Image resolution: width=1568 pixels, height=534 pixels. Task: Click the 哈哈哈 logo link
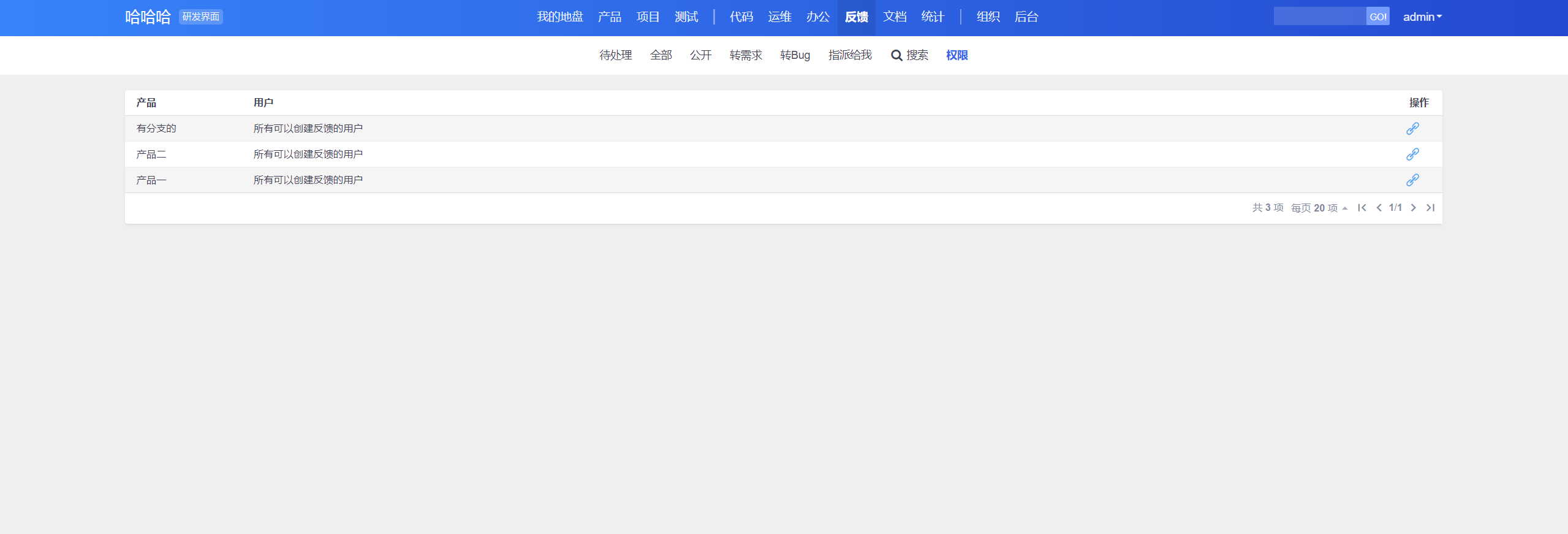(148, 17)
